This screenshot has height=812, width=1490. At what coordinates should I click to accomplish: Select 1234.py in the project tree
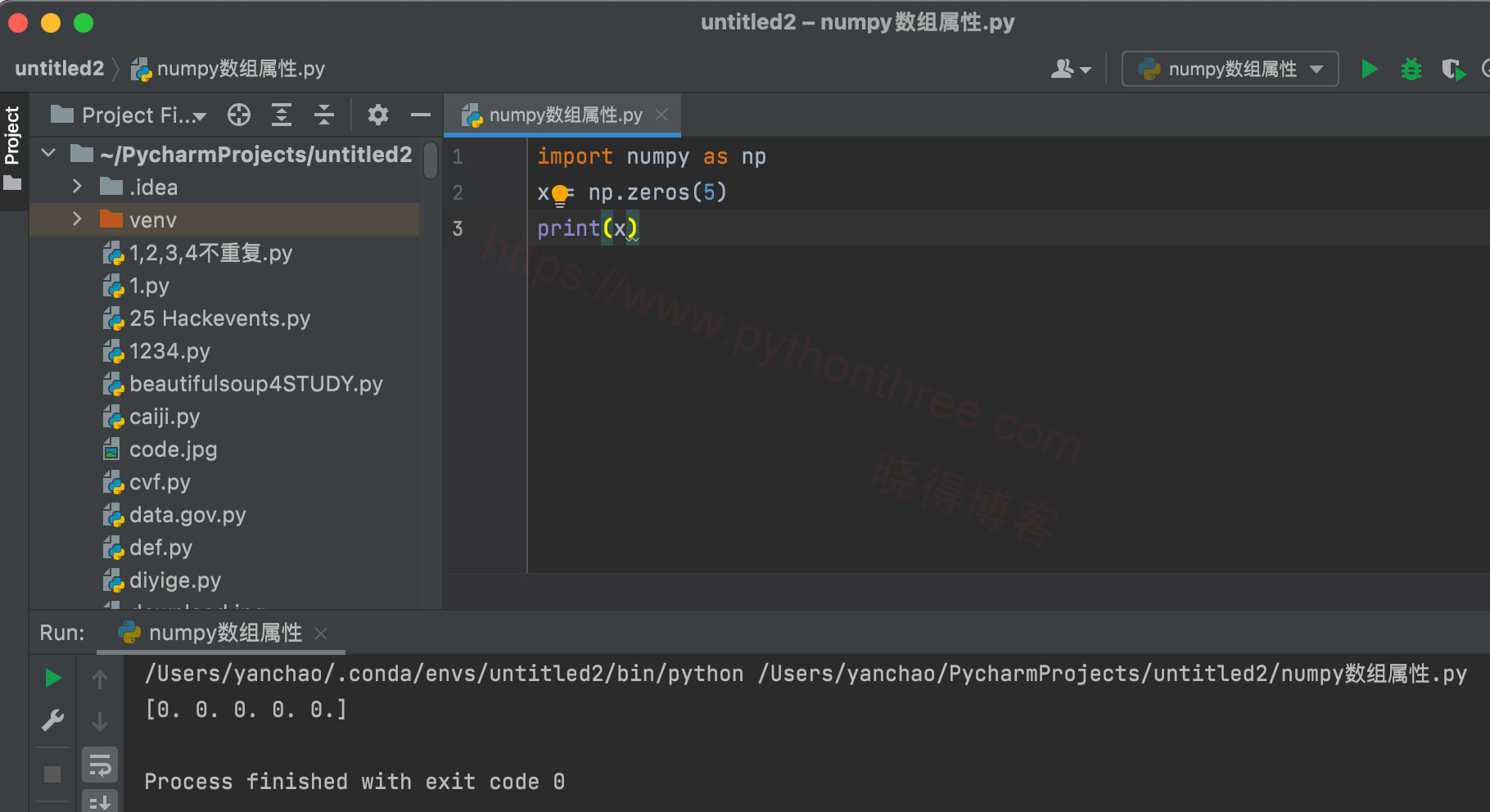(169, 351)
